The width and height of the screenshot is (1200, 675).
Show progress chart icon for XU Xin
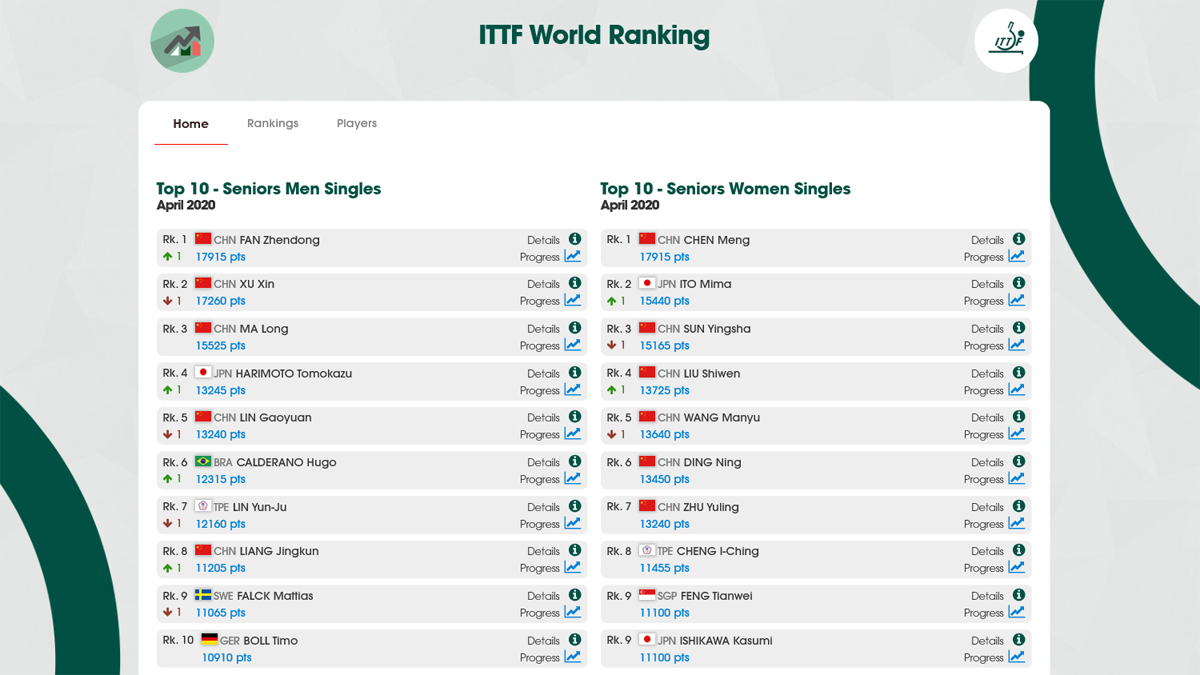click(572, 300)
